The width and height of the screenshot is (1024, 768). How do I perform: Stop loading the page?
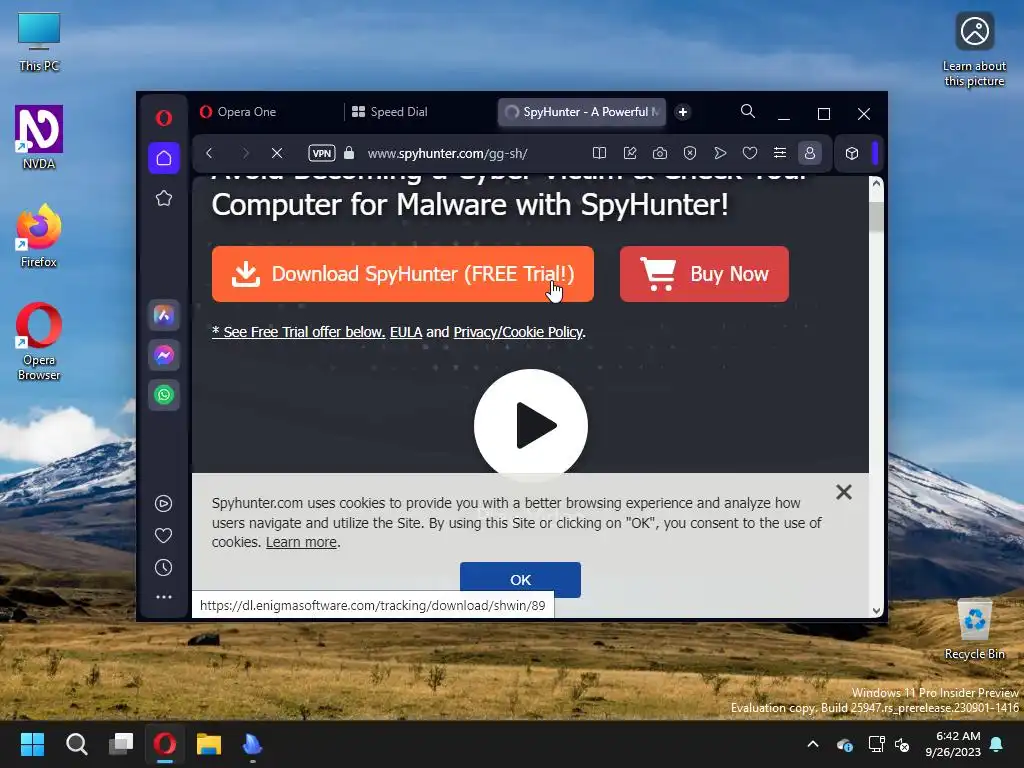pyautogui.click(x=277, y=153)
